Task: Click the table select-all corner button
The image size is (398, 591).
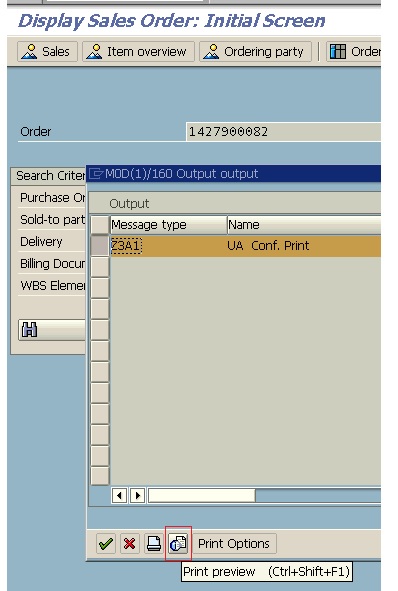Action: 100,225
